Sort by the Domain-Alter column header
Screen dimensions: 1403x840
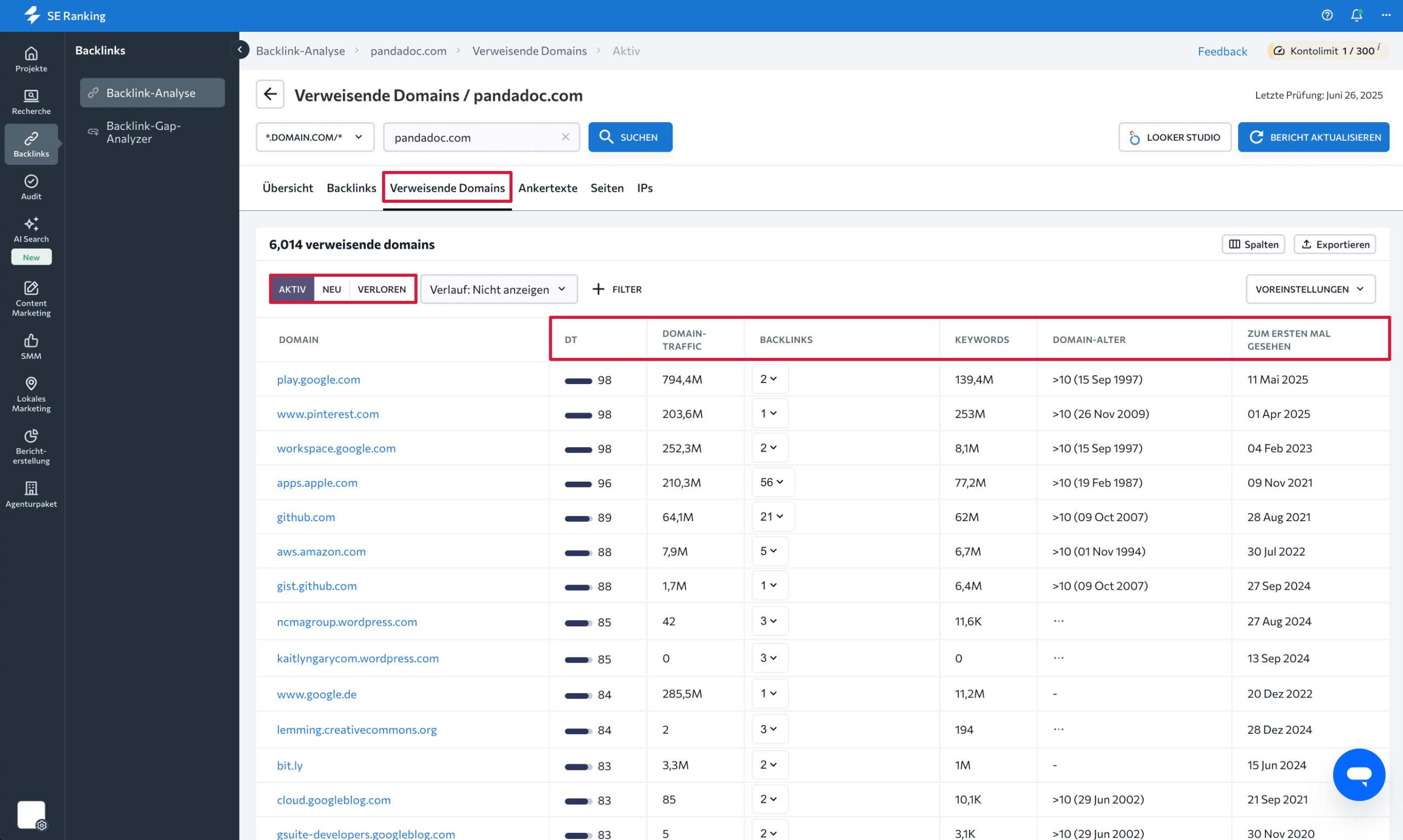click(x=1088, y=340)
